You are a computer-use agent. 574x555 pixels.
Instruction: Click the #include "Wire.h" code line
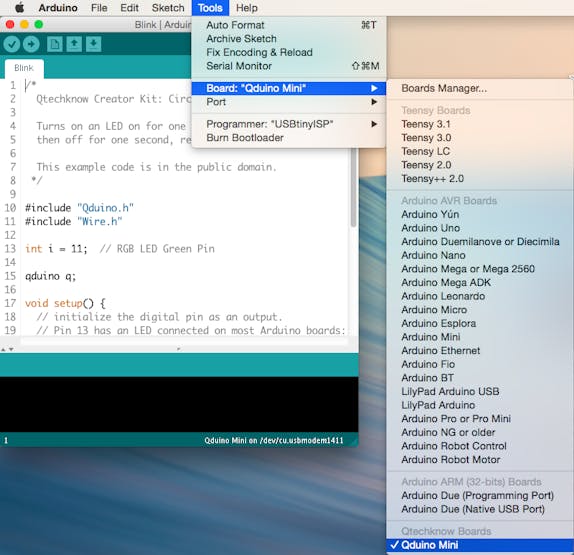tap(73, 221)
